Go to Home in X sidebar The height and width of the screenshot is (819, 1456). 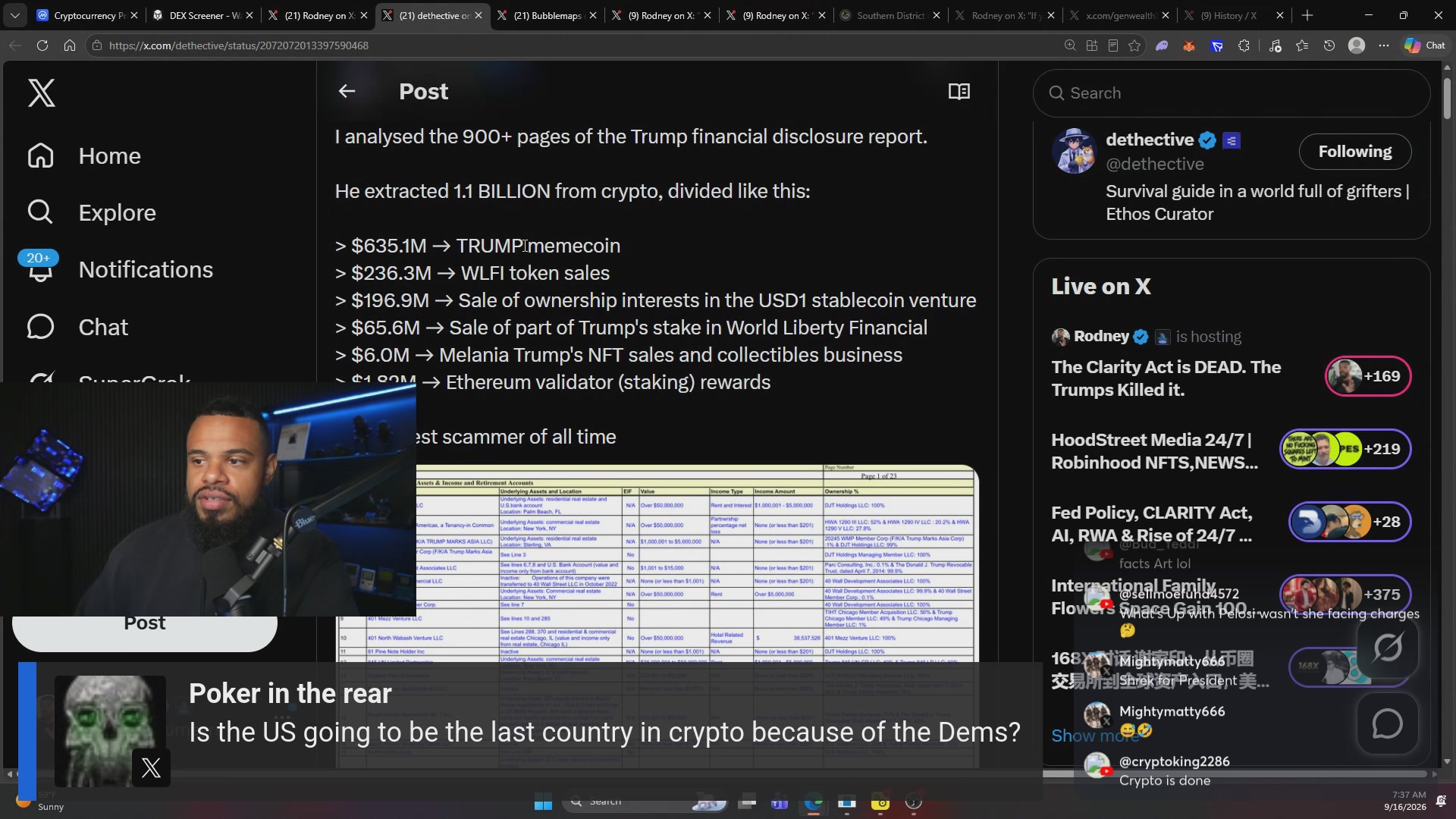[84, 156]
